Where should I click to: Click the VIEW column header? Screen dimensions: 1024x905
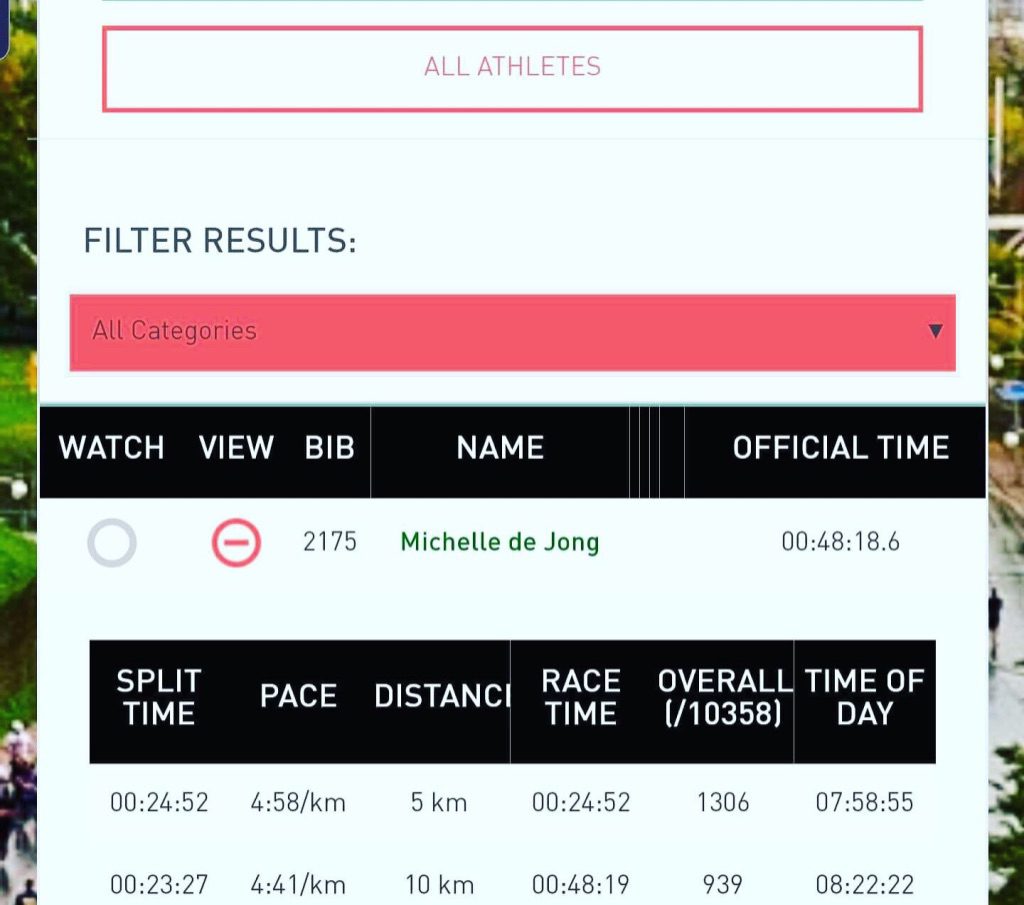236,448
